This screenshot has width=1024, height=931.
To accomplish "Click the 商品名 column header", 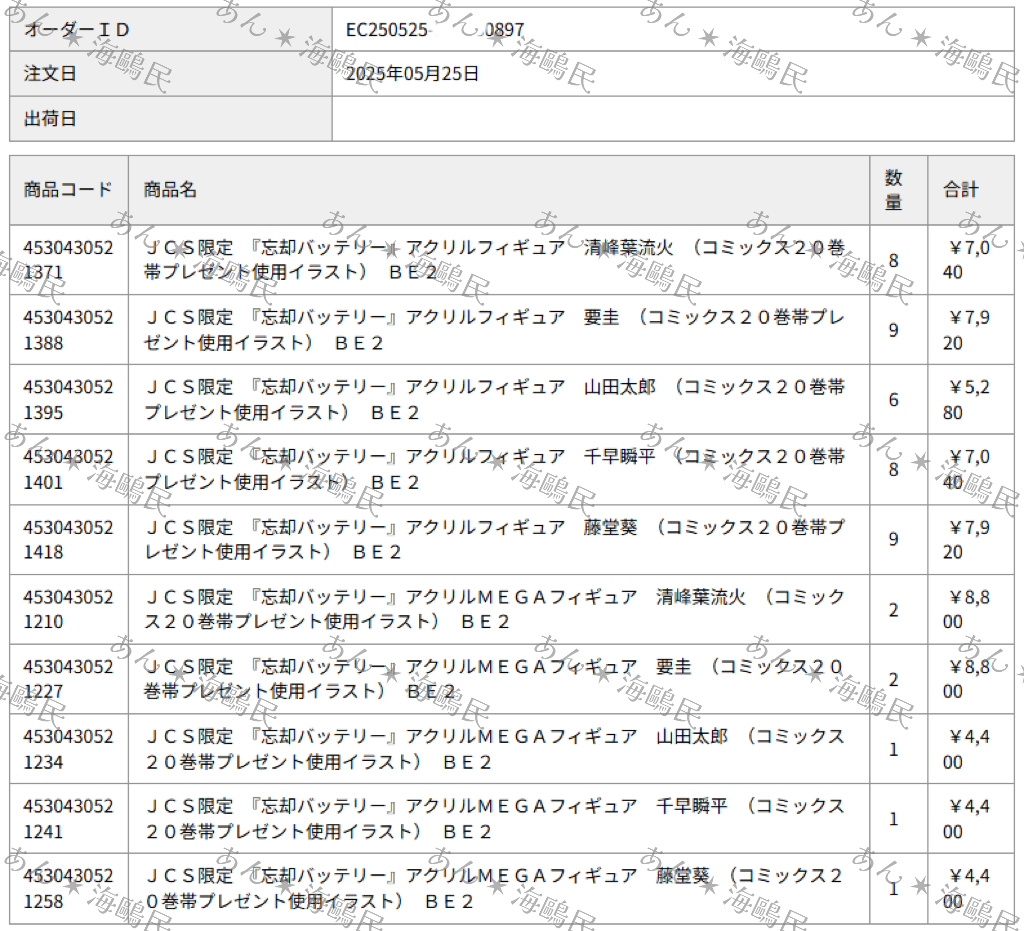I will [499, 190].
